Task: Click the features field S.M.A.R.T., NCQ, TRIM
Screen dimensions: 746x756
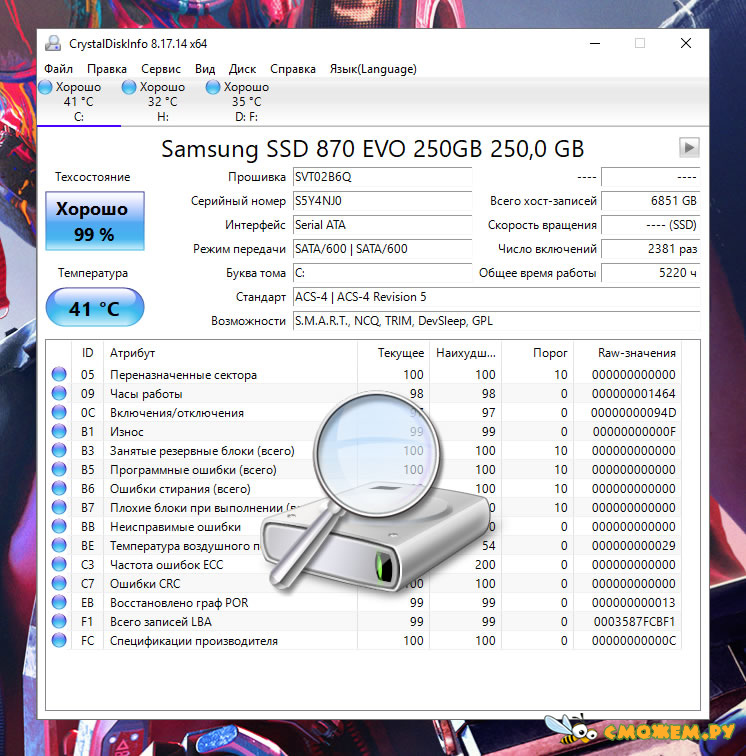Action: point(496,321)
